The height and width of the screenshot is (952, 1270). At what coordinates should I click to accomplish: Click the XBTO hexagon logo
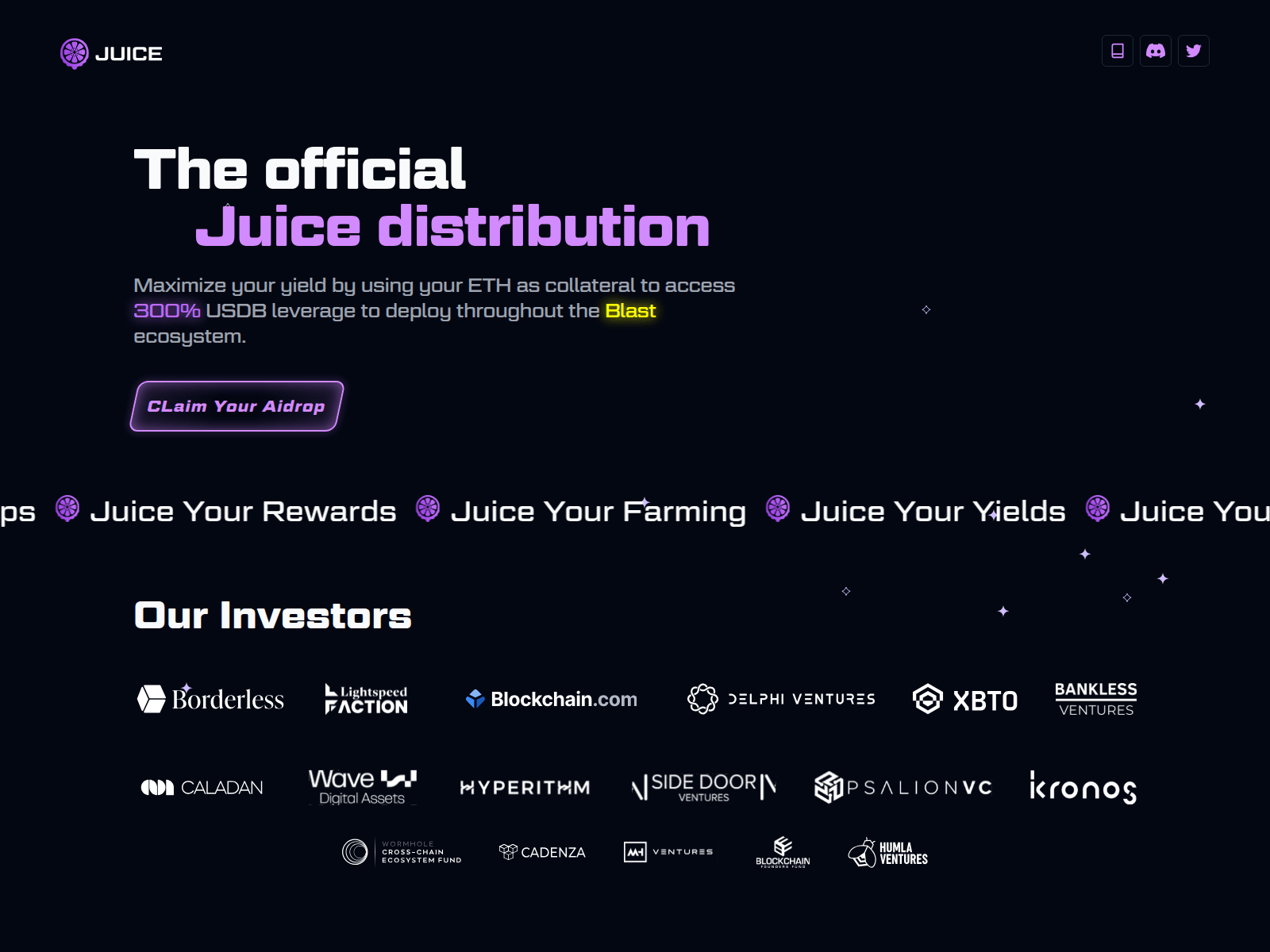coord(929,700)
